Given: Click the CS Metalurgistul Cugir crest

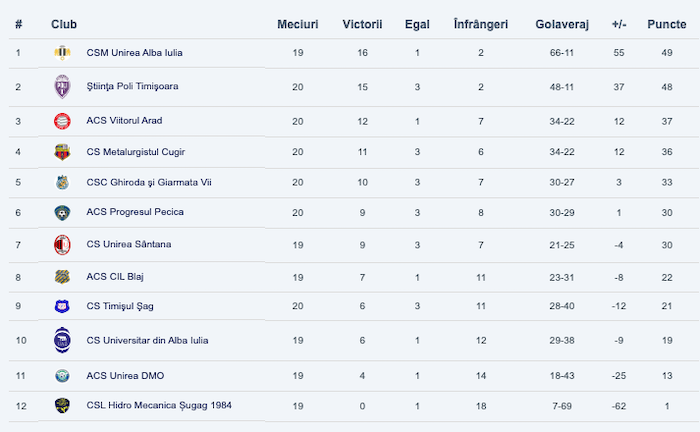Looking at the screenshot, I should click(x=62, y=152).
